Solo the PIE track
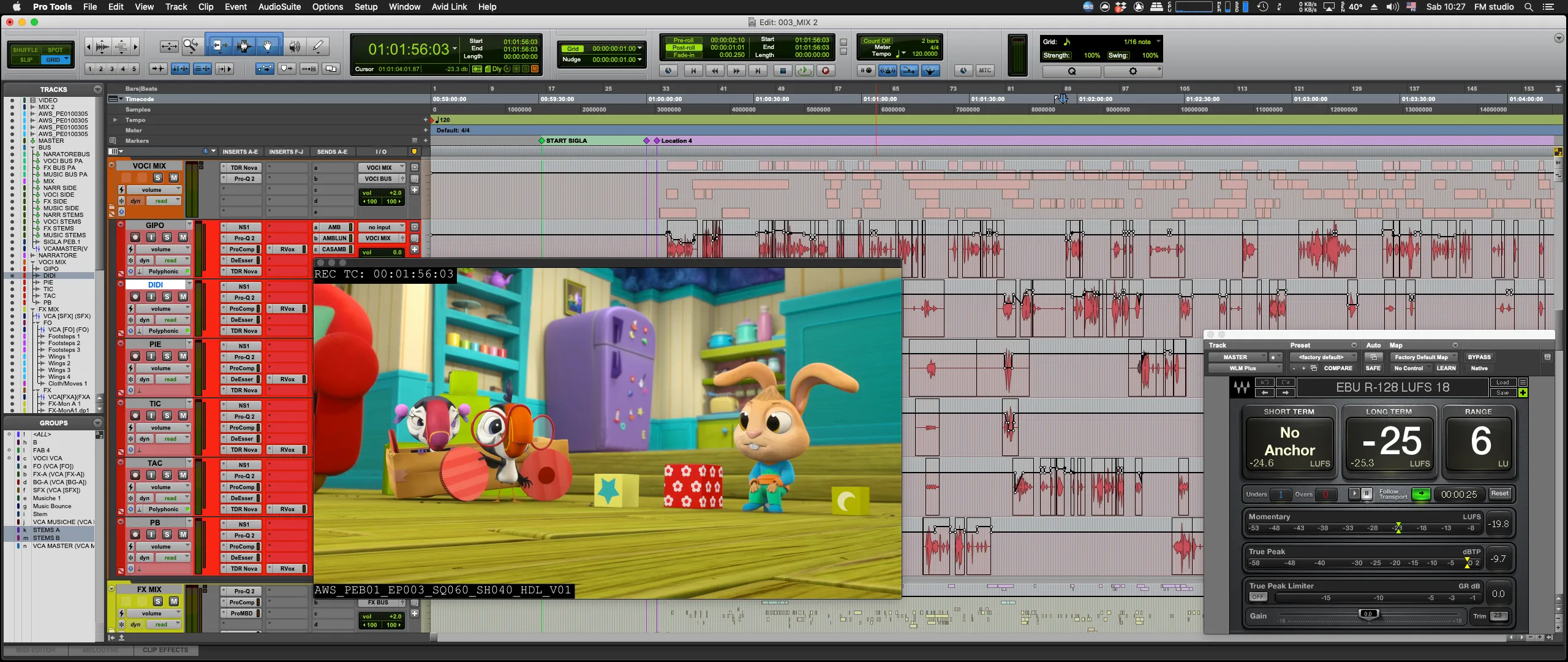Image resolution: width=1568 pixels, height=662 pixels. point(167,356)
